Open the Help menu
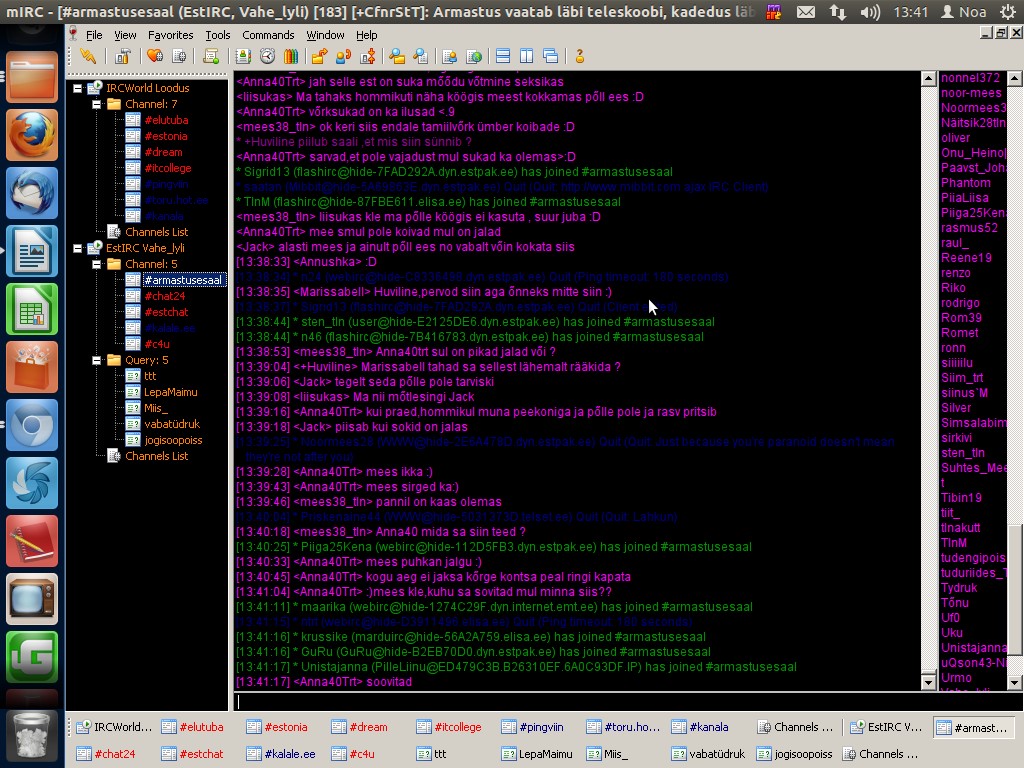1024x768 pixels. 366,35
